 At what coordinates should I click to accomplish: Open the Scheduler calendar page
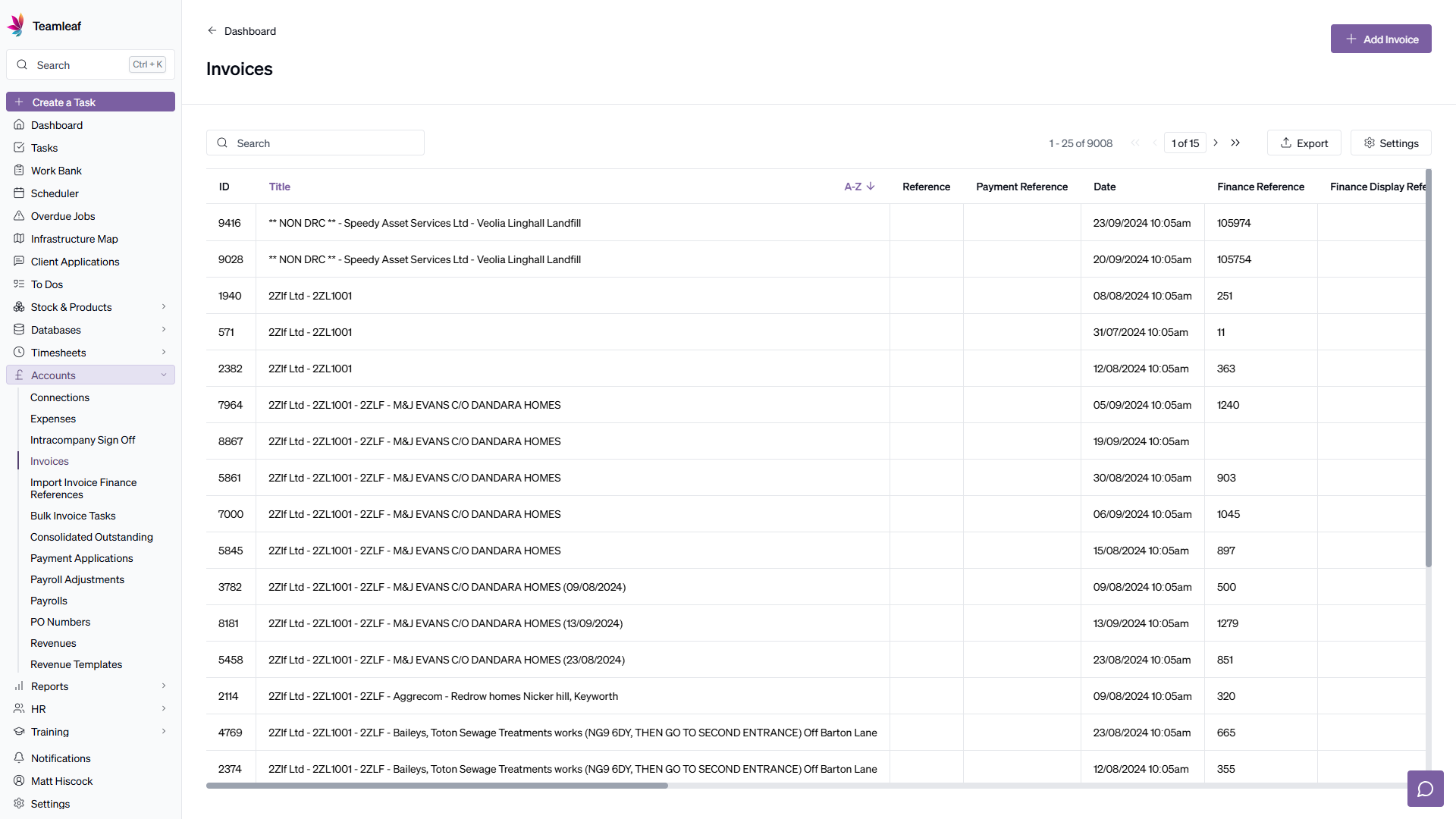click(x=55, y=193)
